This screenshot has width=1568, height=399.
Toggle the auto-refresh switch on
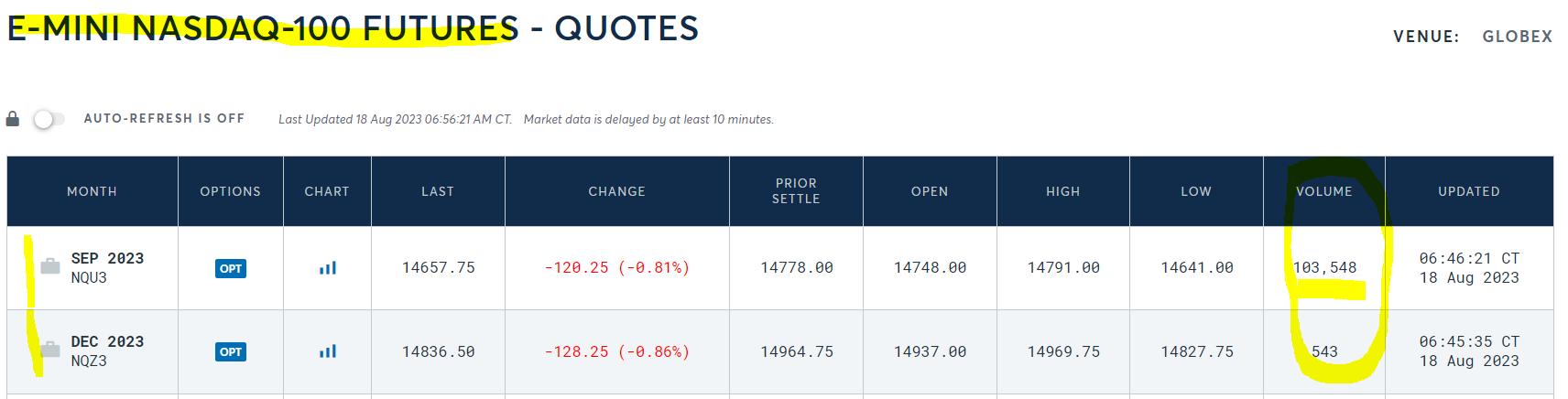[49, 119]
